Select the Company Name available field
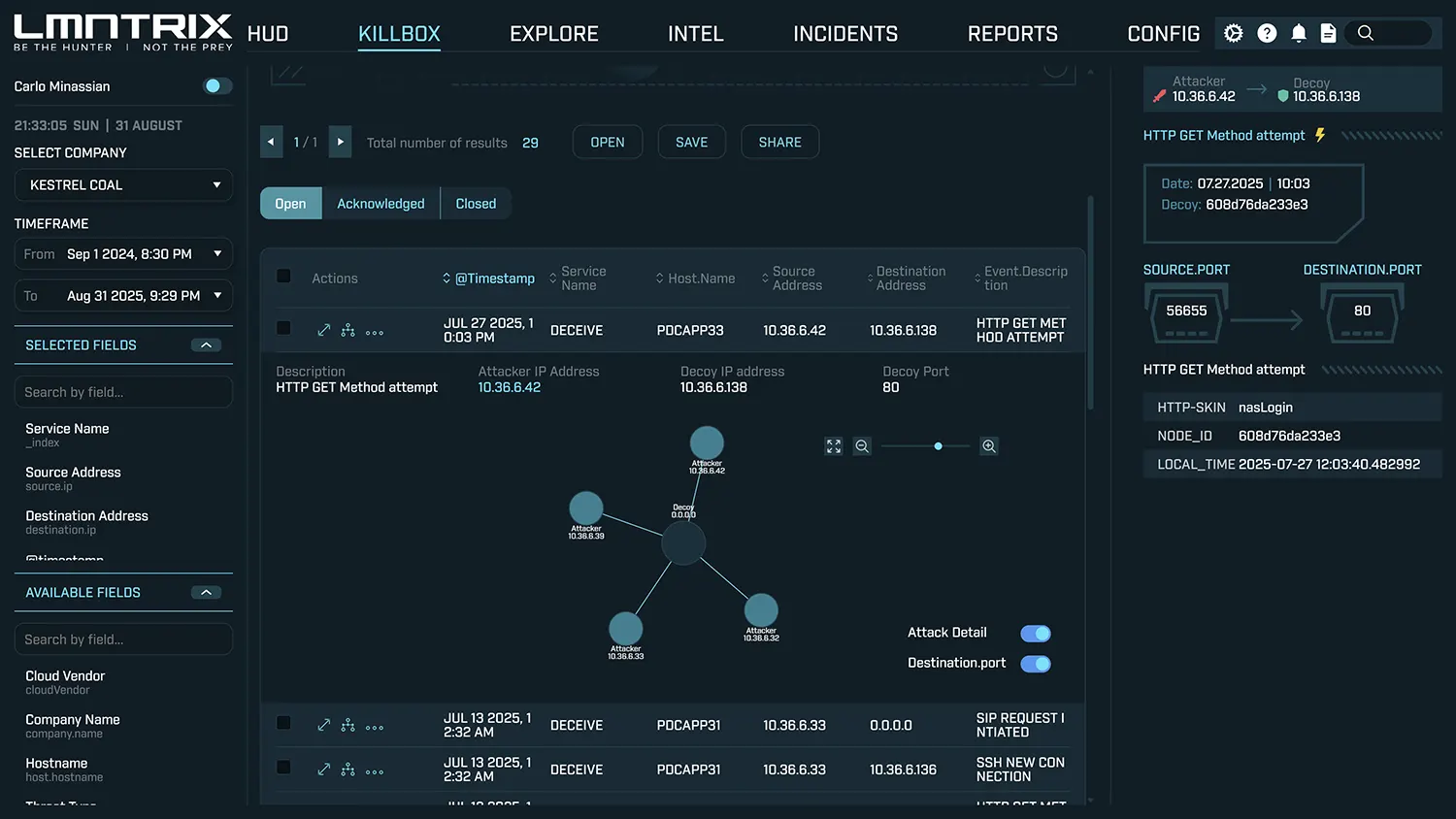Viewport: 1456px width, 819px height. click(x=73, y=726)
